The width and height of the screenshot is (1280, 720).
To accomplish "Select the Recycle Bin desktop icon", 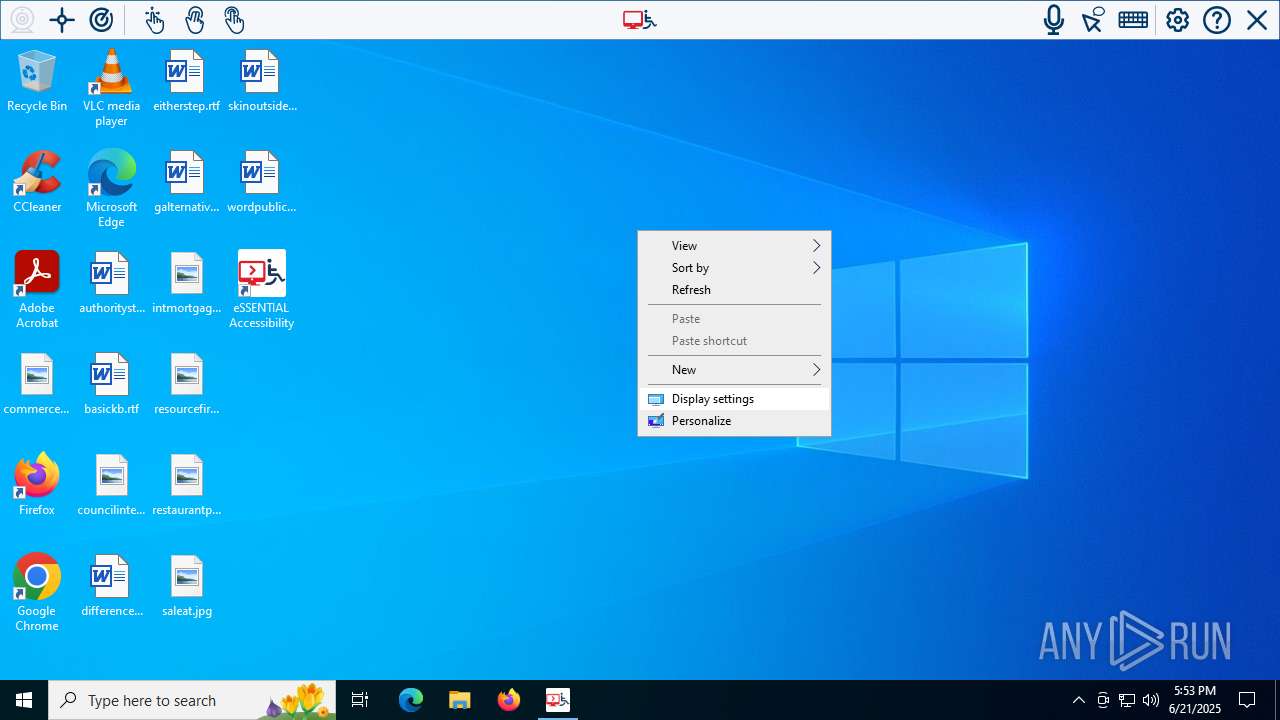I will (x=37, y=81).
